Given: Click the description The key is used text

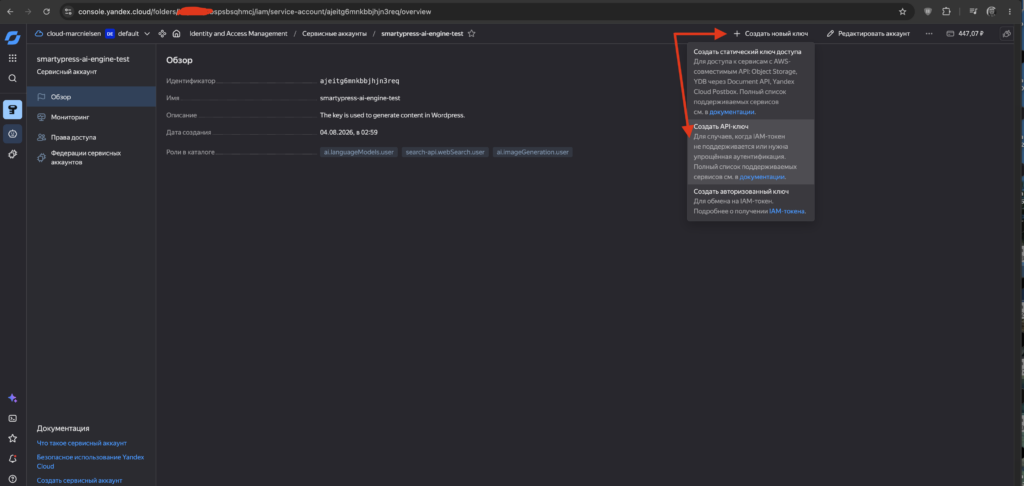Looking at the screenshot, I should tap(392, 115).
